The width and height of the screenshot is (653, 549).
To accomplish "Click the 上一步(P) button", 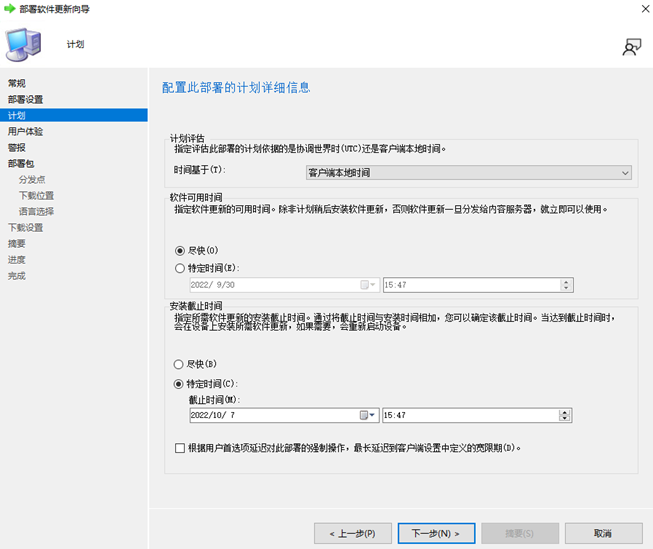I will [353, 533].
